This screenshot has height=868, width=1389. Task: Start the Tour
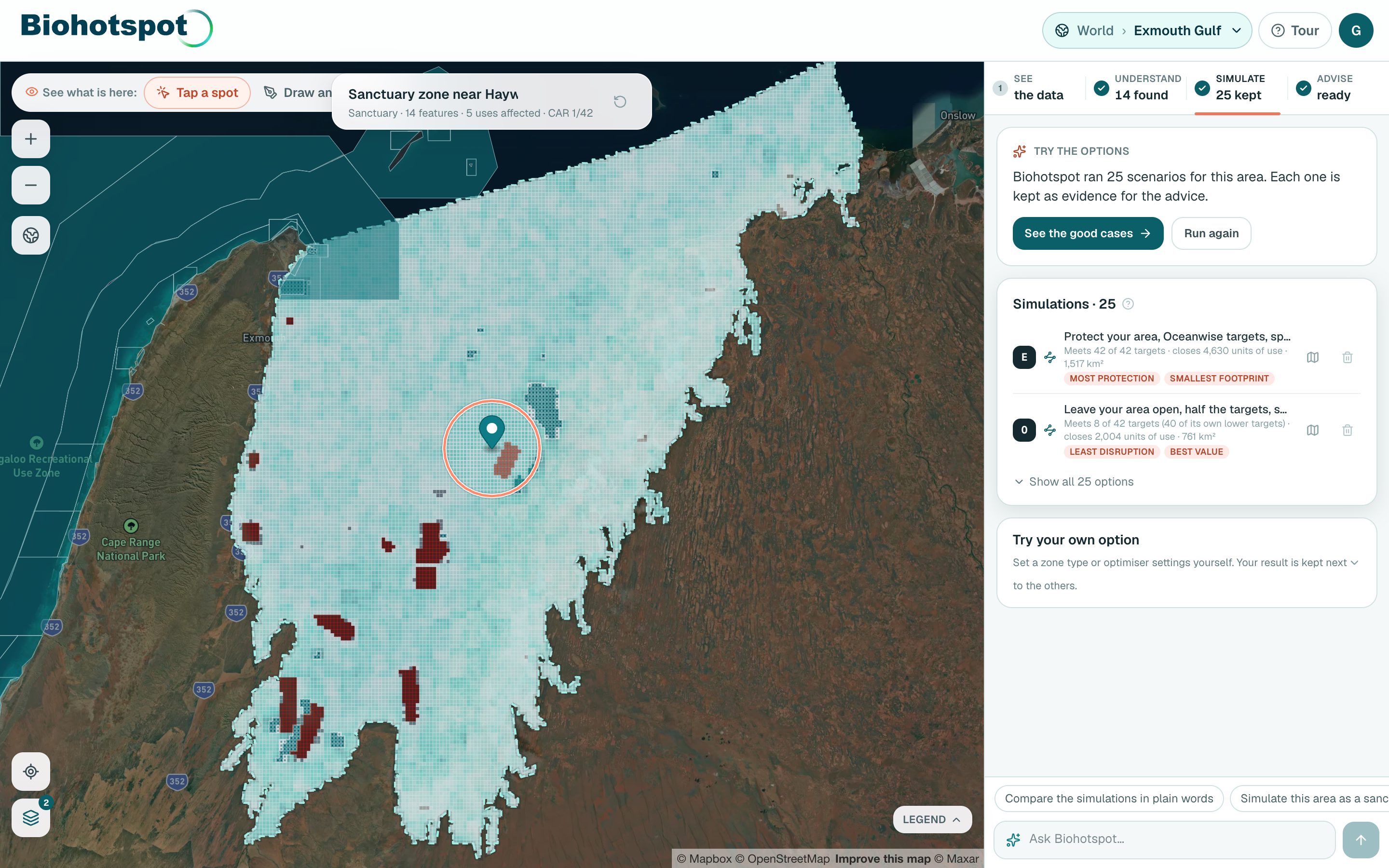click(1295, 30)
